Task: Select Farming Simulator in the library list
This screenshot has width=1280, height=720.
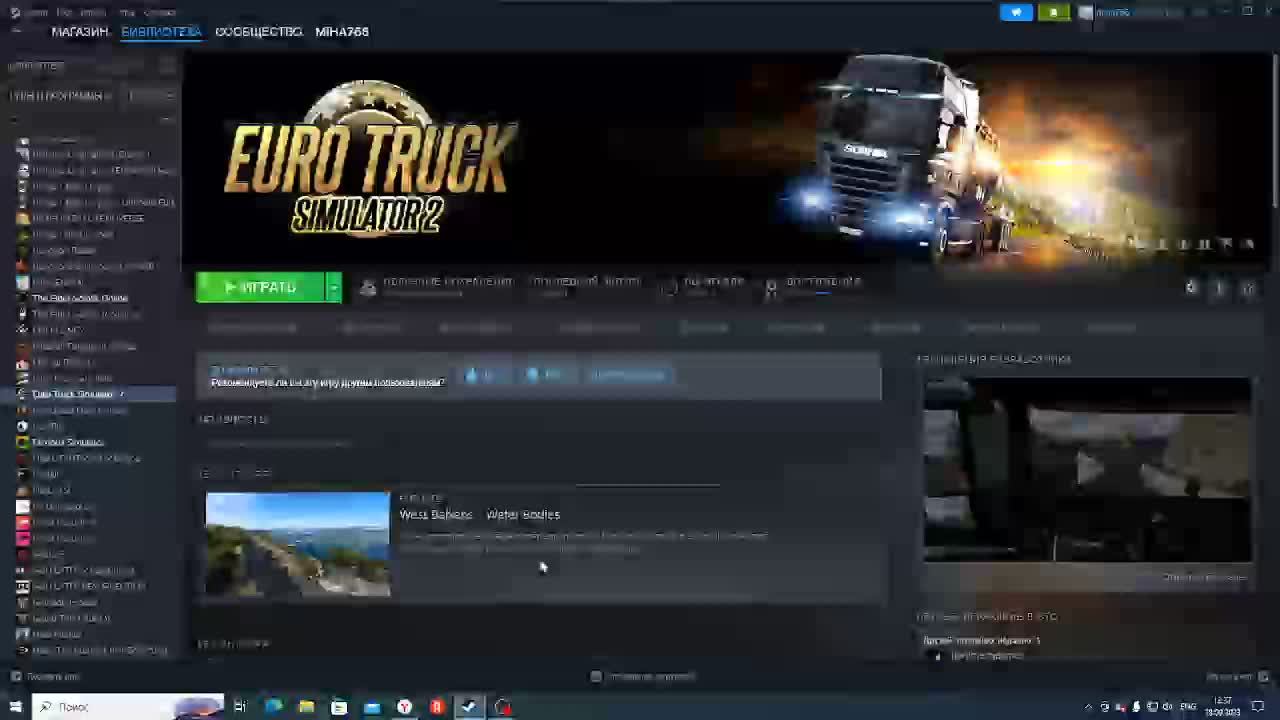Action: (68, 442)
